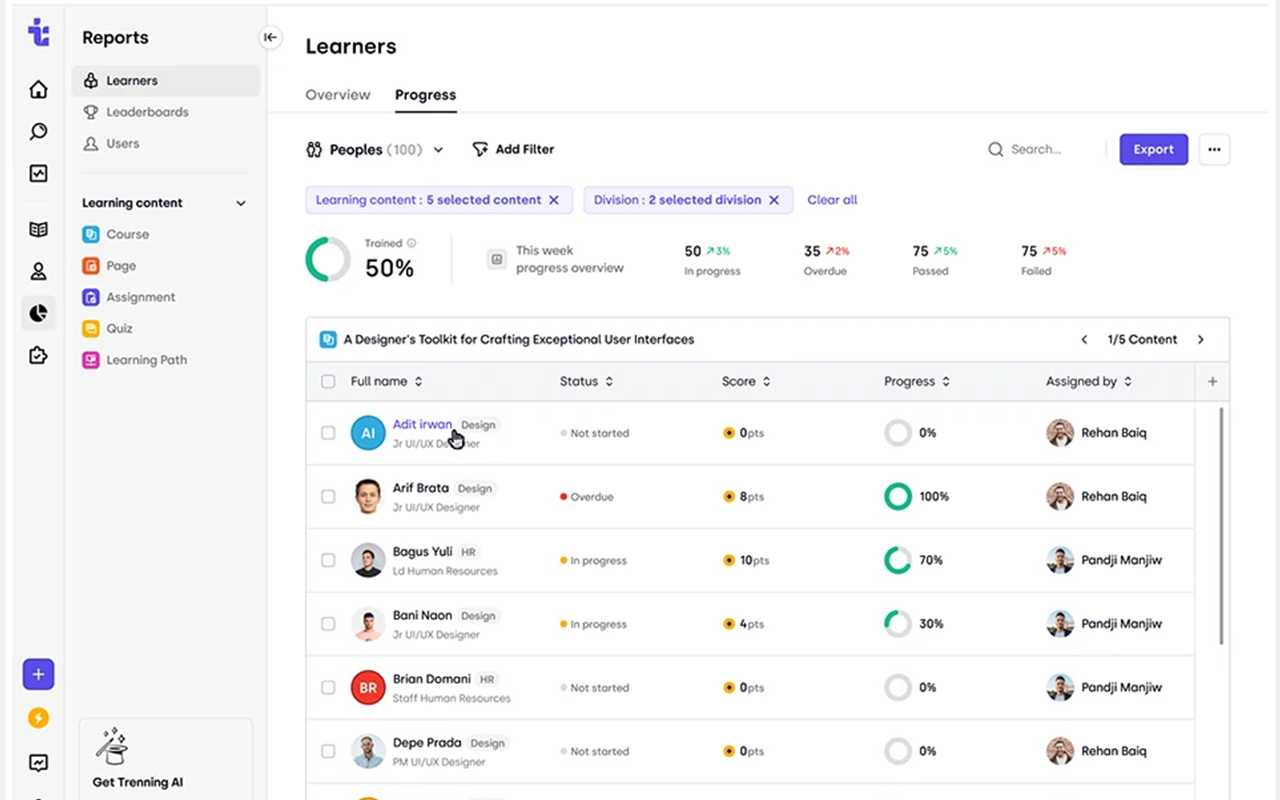Select the pie chart reports icon
The height and width of the screenshot is (800, 1280).
[38, 312]
